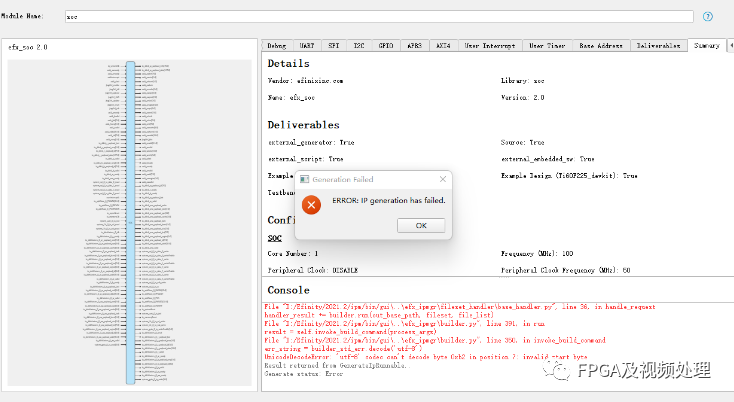Switch to the I2C tab

(x=359, y=46)
